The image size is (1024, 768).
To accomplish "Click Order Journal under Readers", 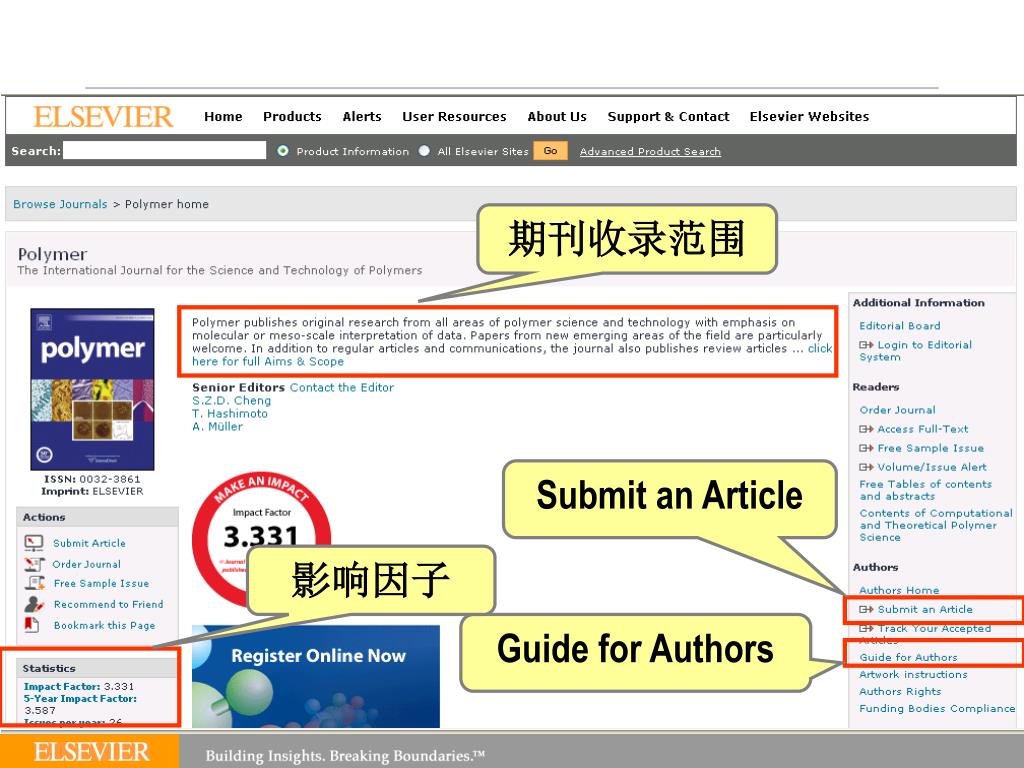I will [x=897, y=410].
